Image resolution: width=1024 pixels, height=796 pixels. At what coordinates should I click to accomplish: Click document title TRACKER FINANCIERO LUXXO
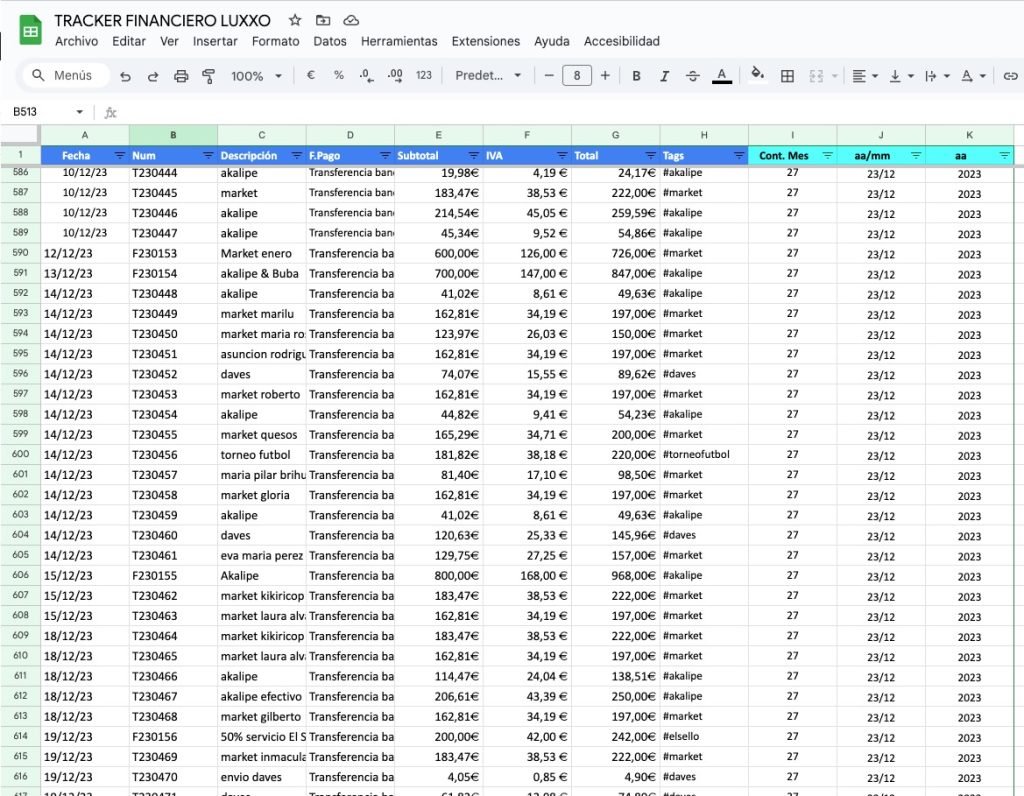pyautogui.click(x=162, y=21)
